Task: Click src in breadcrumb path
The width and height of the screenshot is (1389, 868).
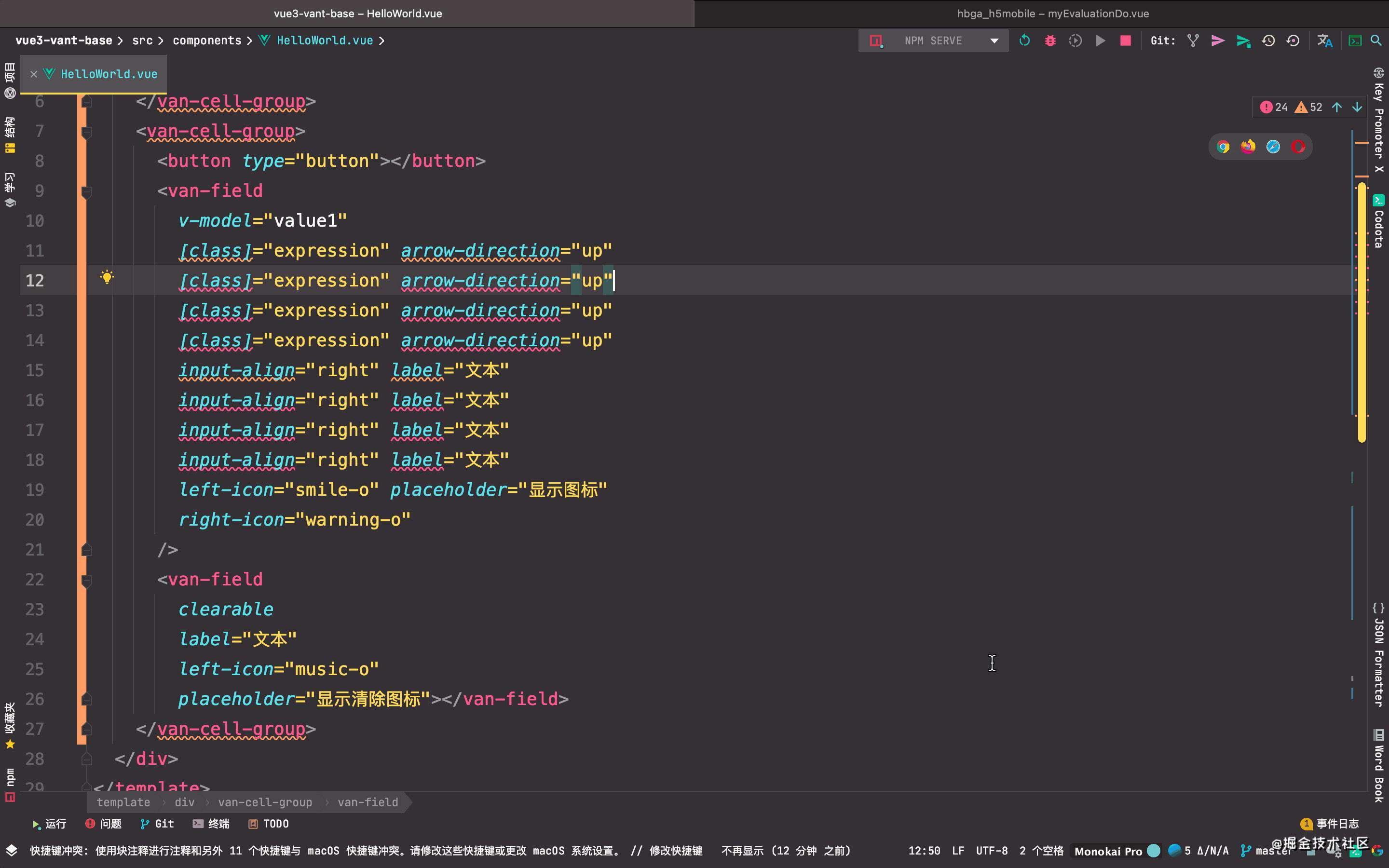Action: (x=142, y=41)
